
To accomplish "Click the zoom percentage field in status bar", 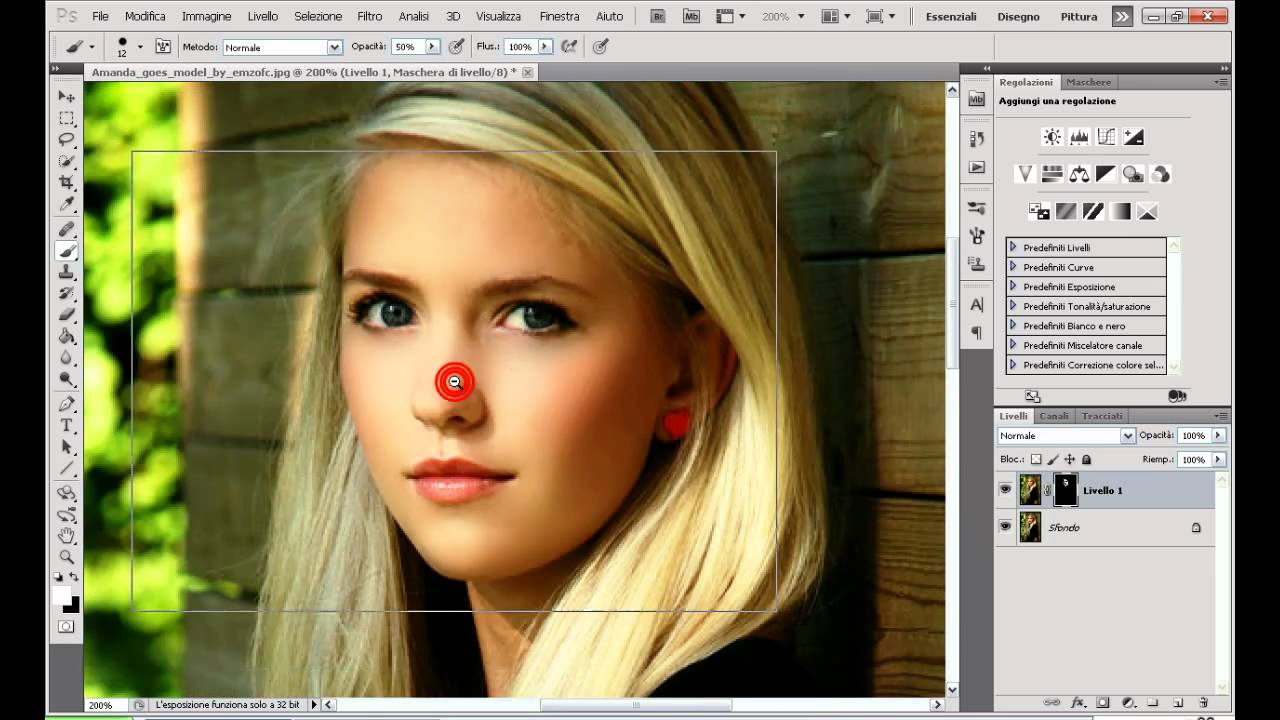I will click(101, 705).
